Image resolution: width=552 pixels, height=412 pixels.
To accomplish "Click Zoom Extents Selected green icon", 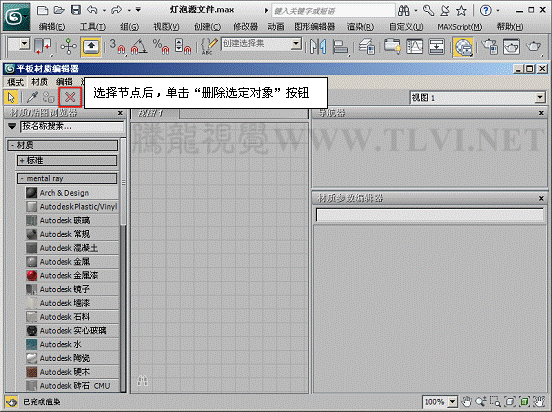I will coord(525,401).
